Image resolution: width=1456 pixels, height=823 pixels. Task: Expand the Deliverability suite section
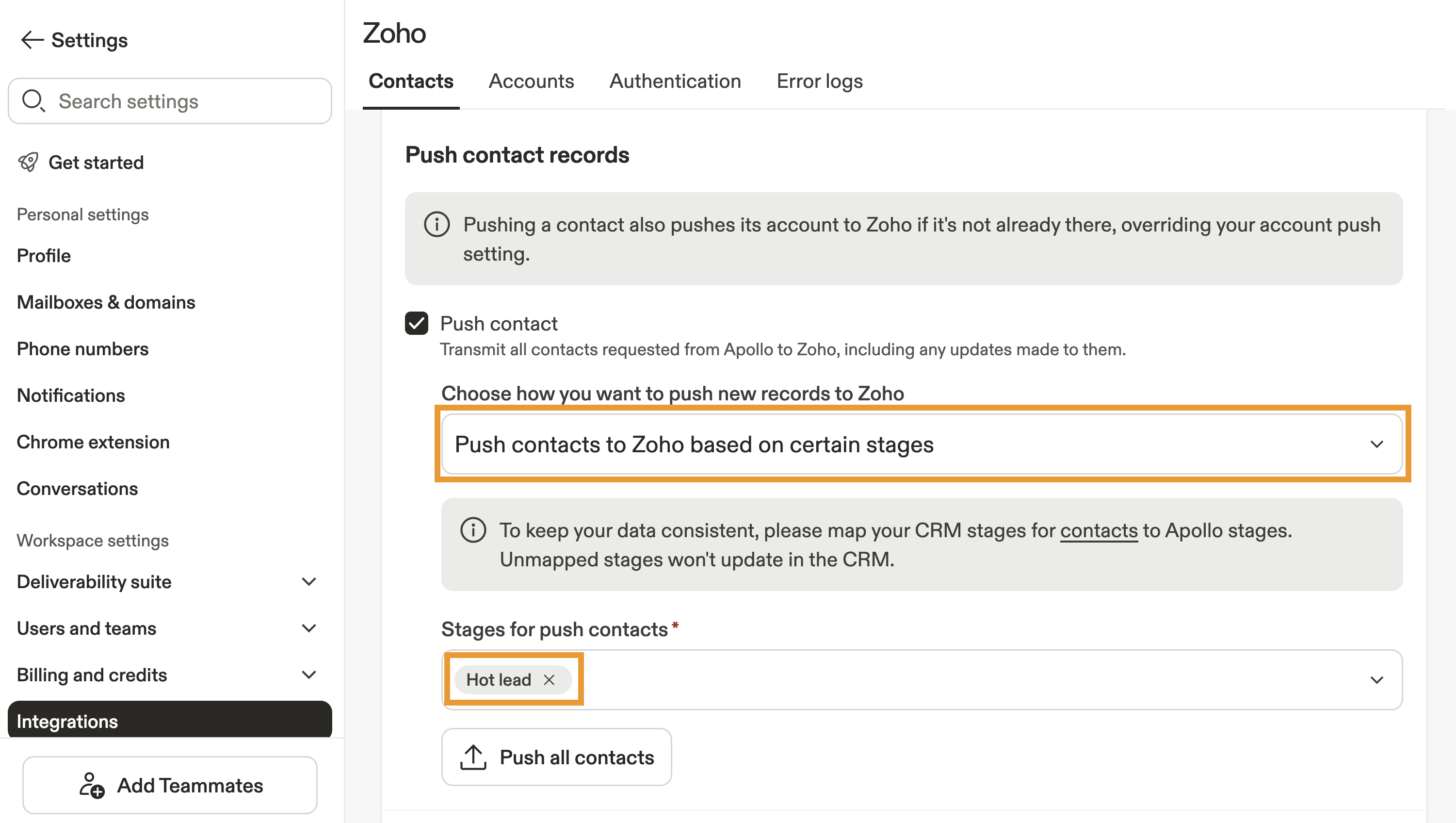[308, 581]
